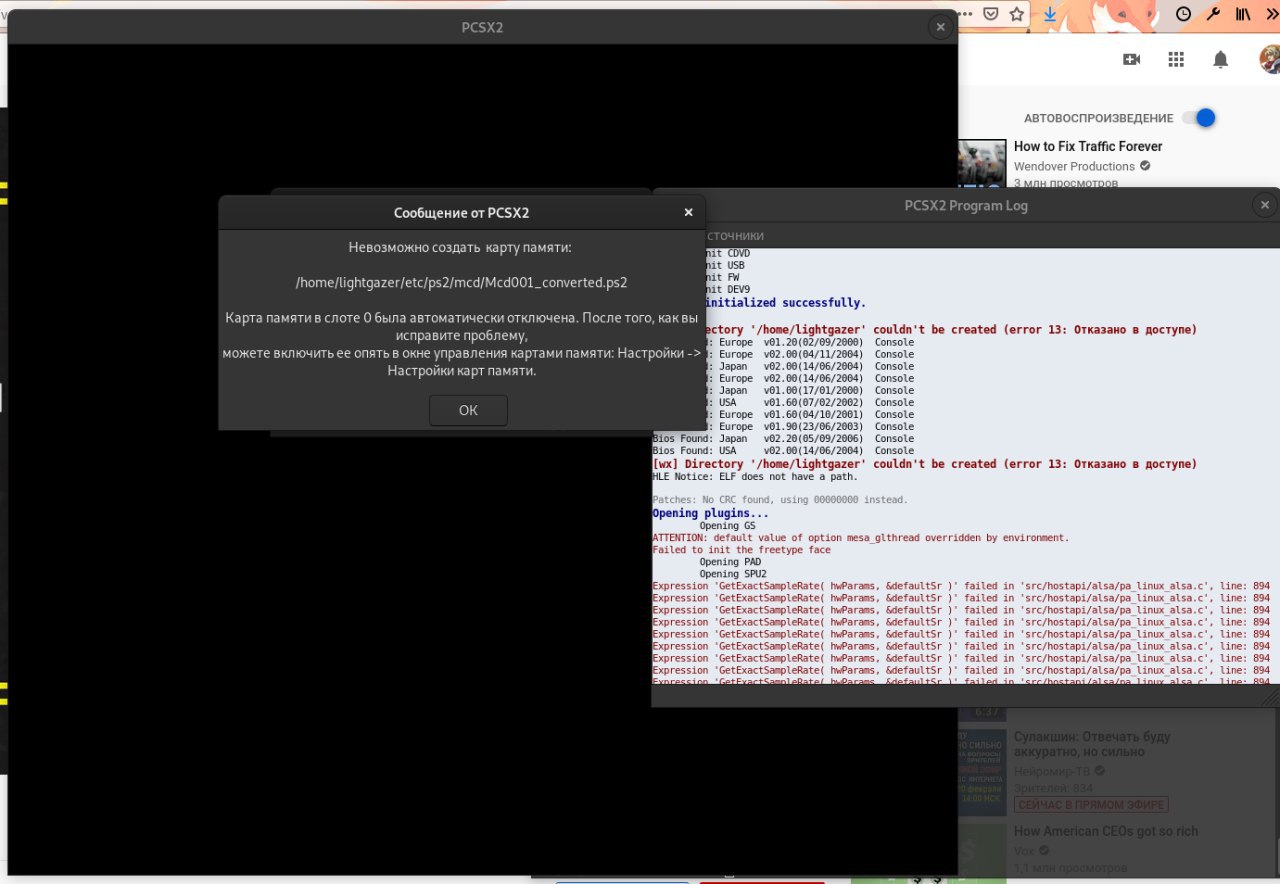The height and width of the screenshot is (884, 1280).
Task: Click the 'Opening PAD' log line
Action: tap(730, 562)
